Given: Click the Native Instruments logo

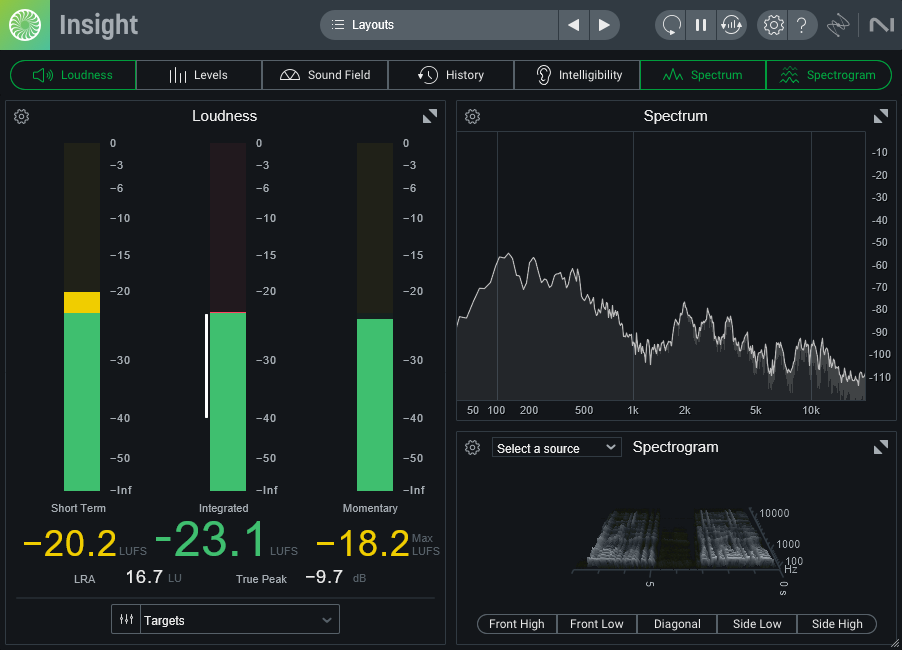Looking at the screenshot, I should click(881, 25).
